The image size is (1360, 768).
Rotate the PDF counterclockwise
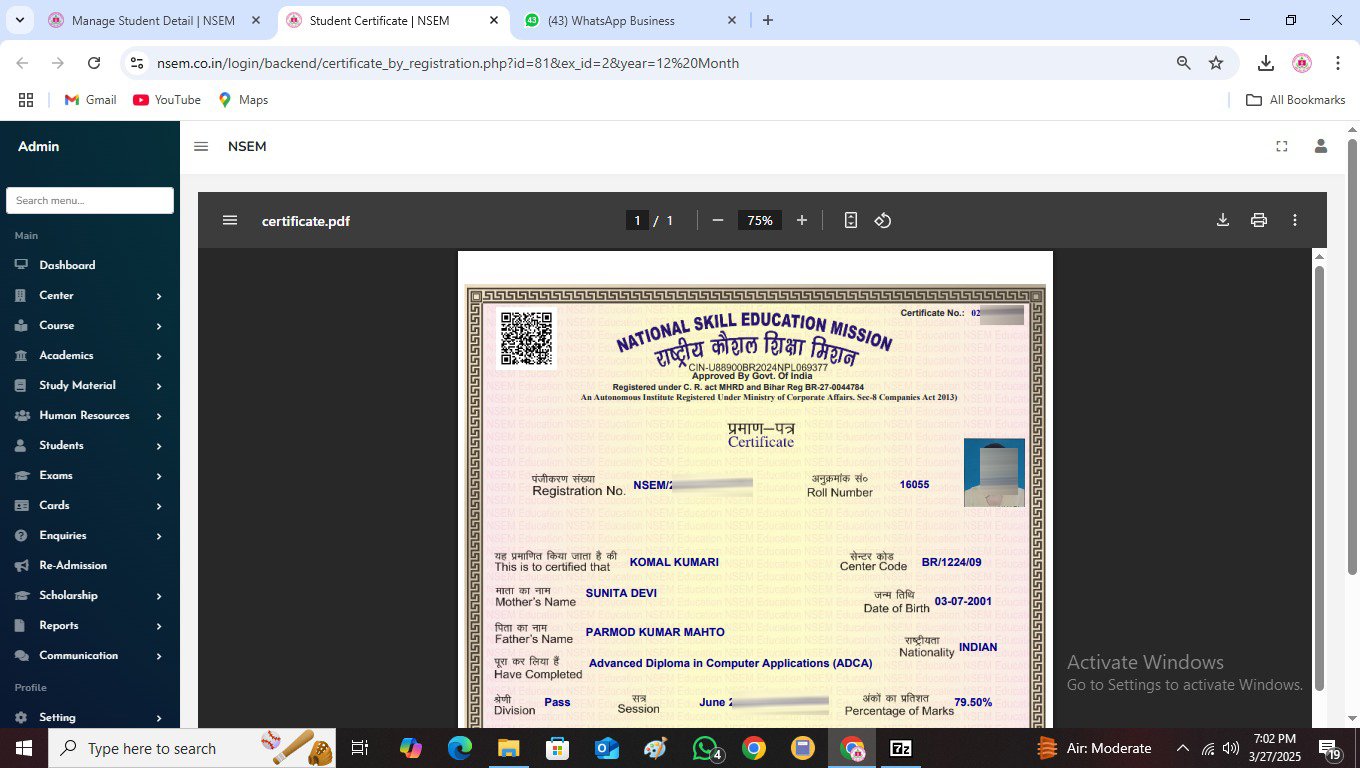[x=883, y=220]
